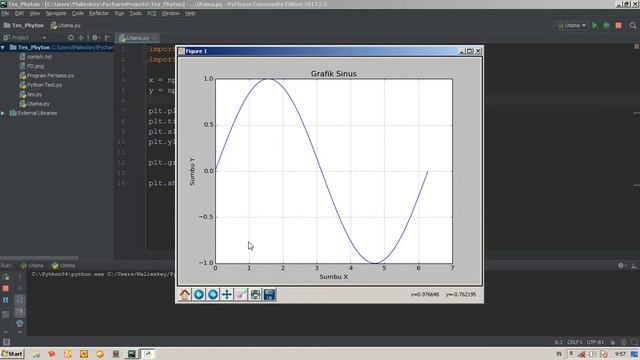
Task: Run Utama with the green play button
Action: click(595, 25)
